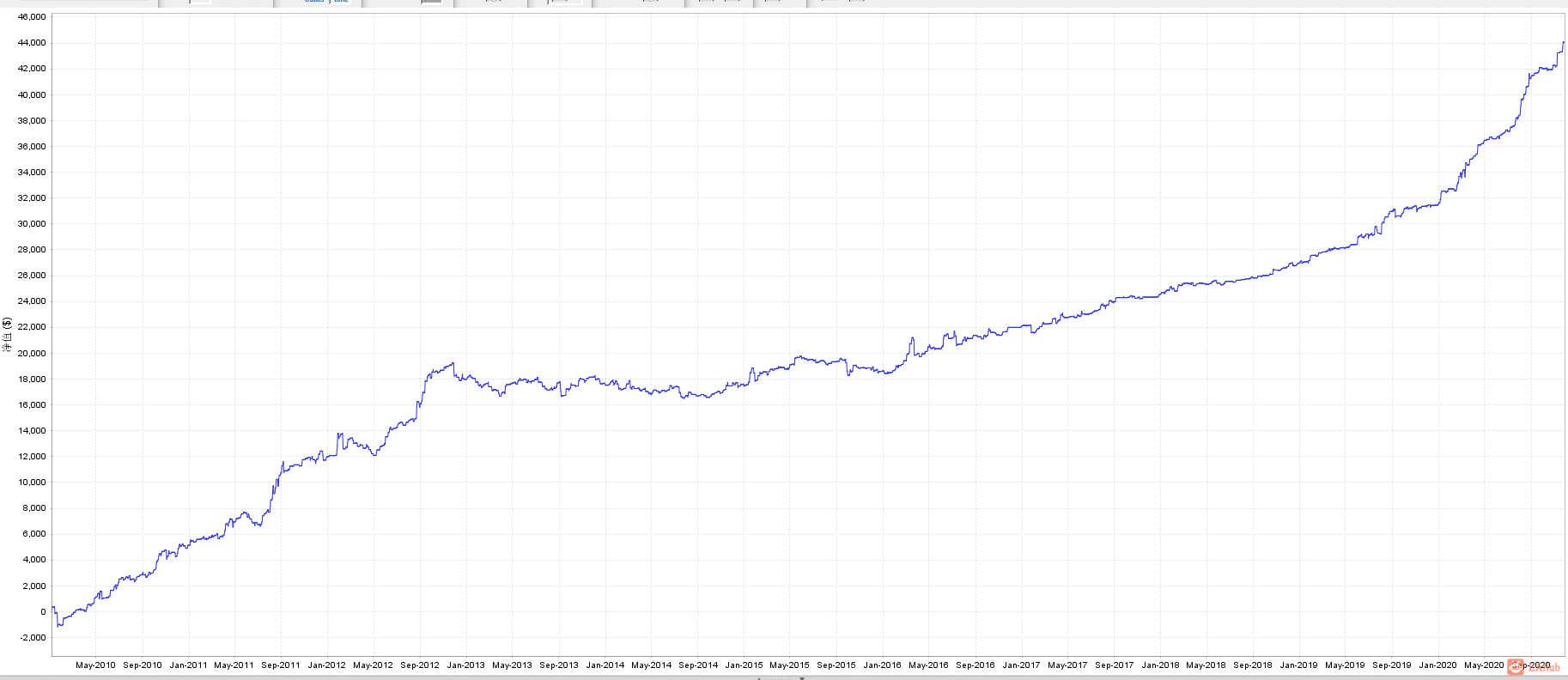Click the "Sep-2014" date axis label
Image resolution: width=1568 pixels, height=680 pixels.
[698, 665]
